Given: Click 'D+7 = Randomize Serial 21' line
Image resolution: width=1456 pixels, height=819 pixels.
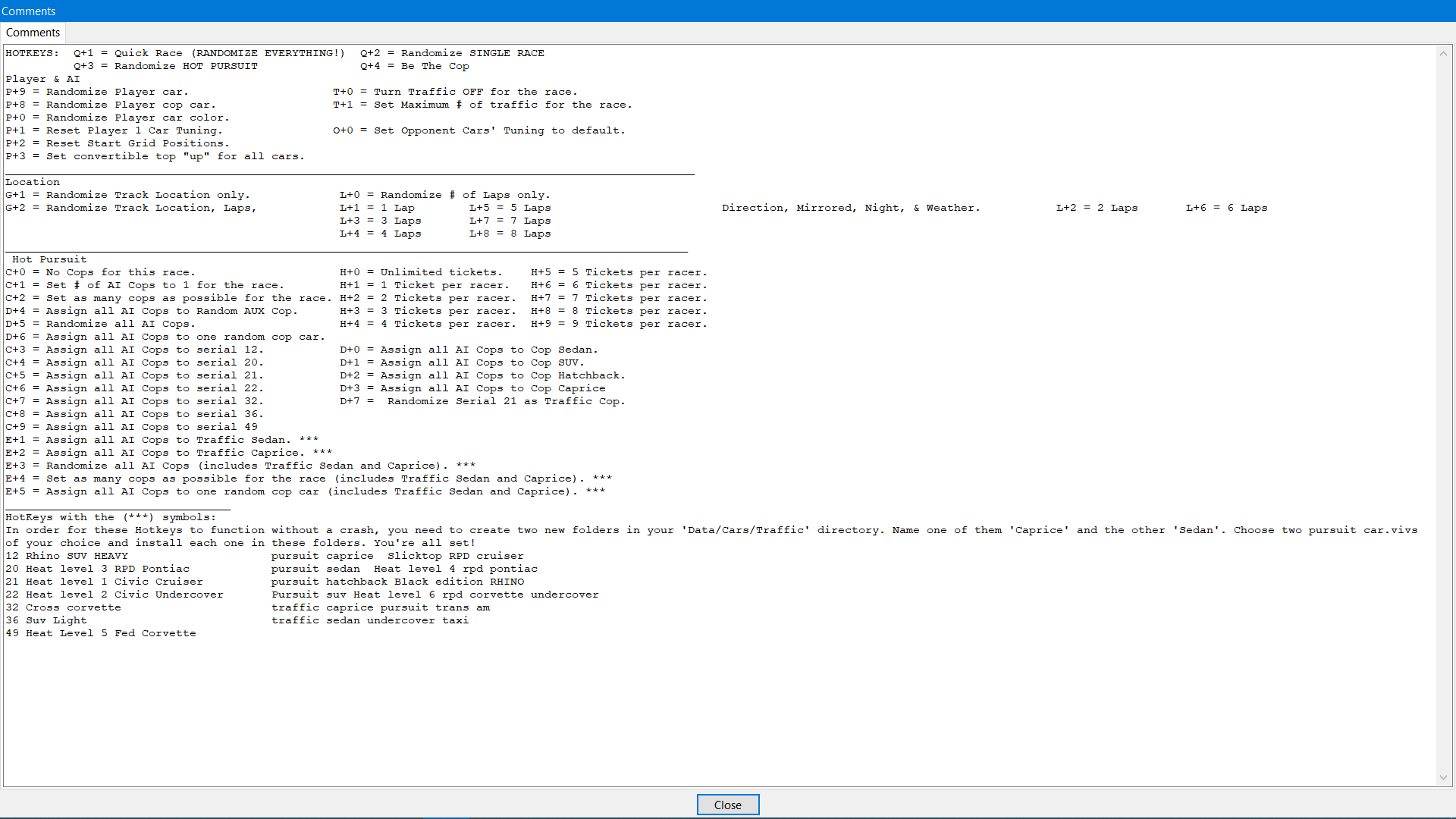Looking at the screenshot, I should (x=482, y=401).
